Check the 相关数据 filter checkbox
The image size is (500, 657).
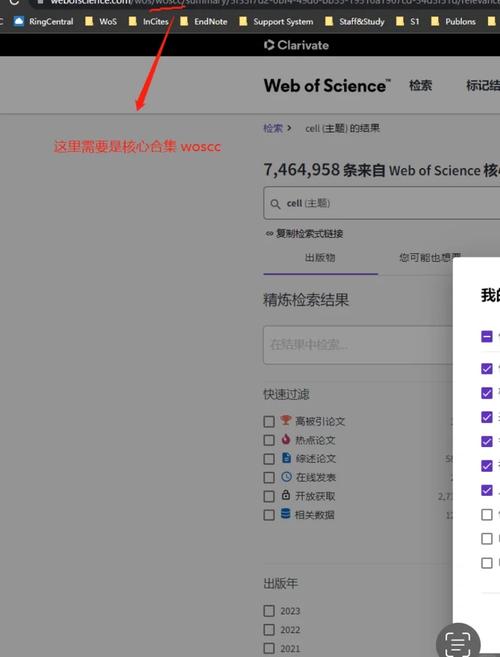tap(269, 515)
